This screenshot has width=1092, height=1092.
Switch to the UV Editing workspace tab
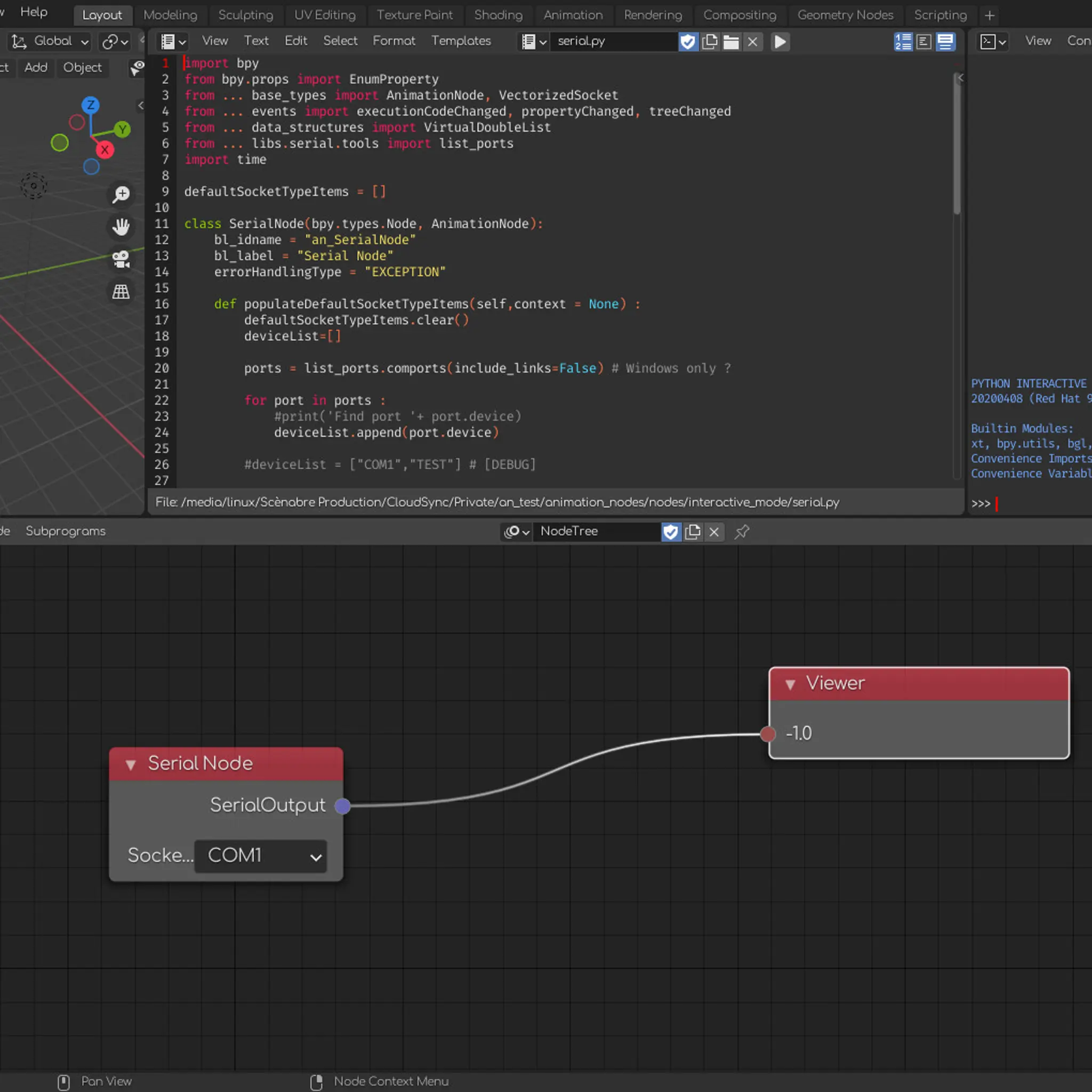325,15
